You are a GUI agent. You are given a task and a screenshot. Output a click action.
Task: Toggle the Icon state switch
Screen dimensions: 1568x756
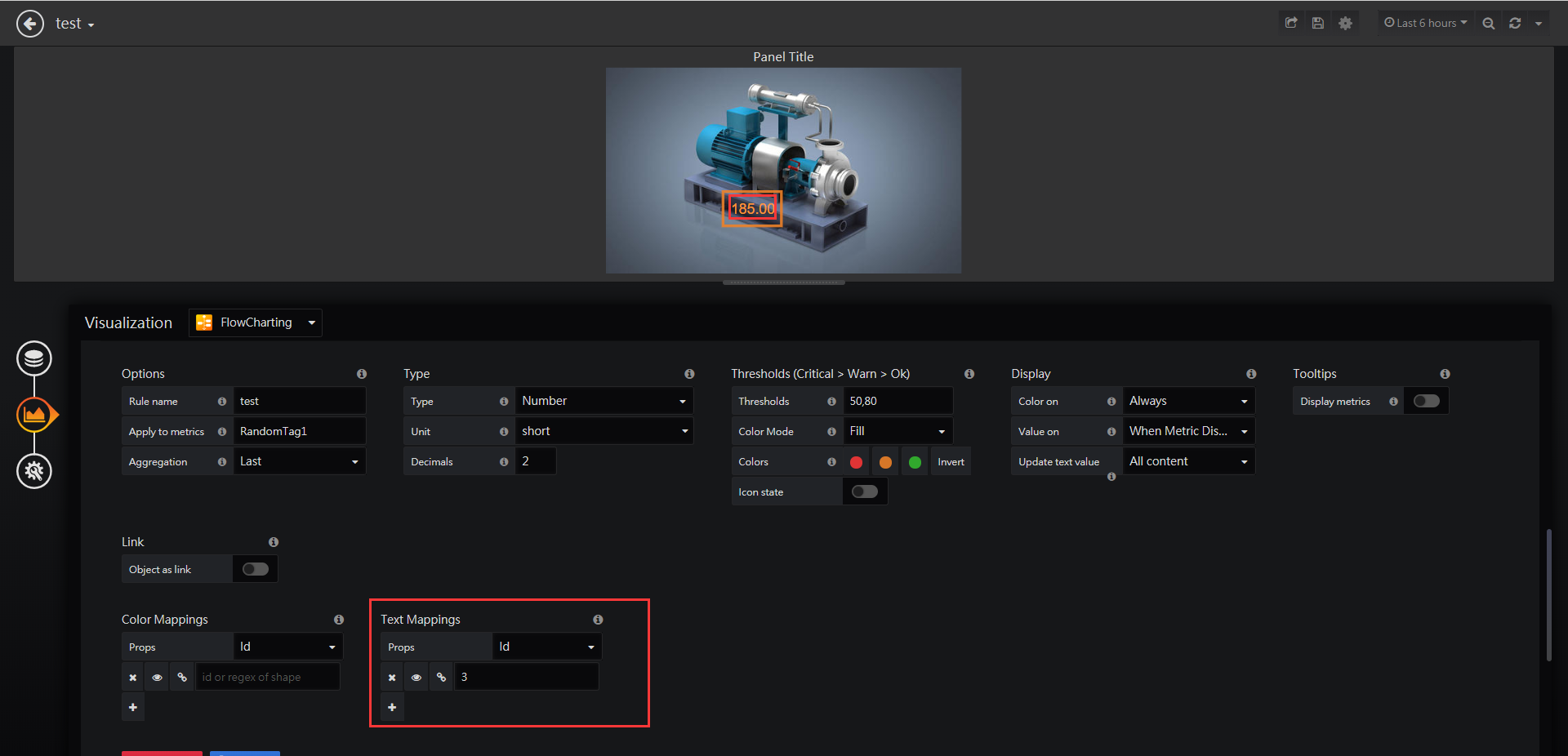click(x=865, y=491)
